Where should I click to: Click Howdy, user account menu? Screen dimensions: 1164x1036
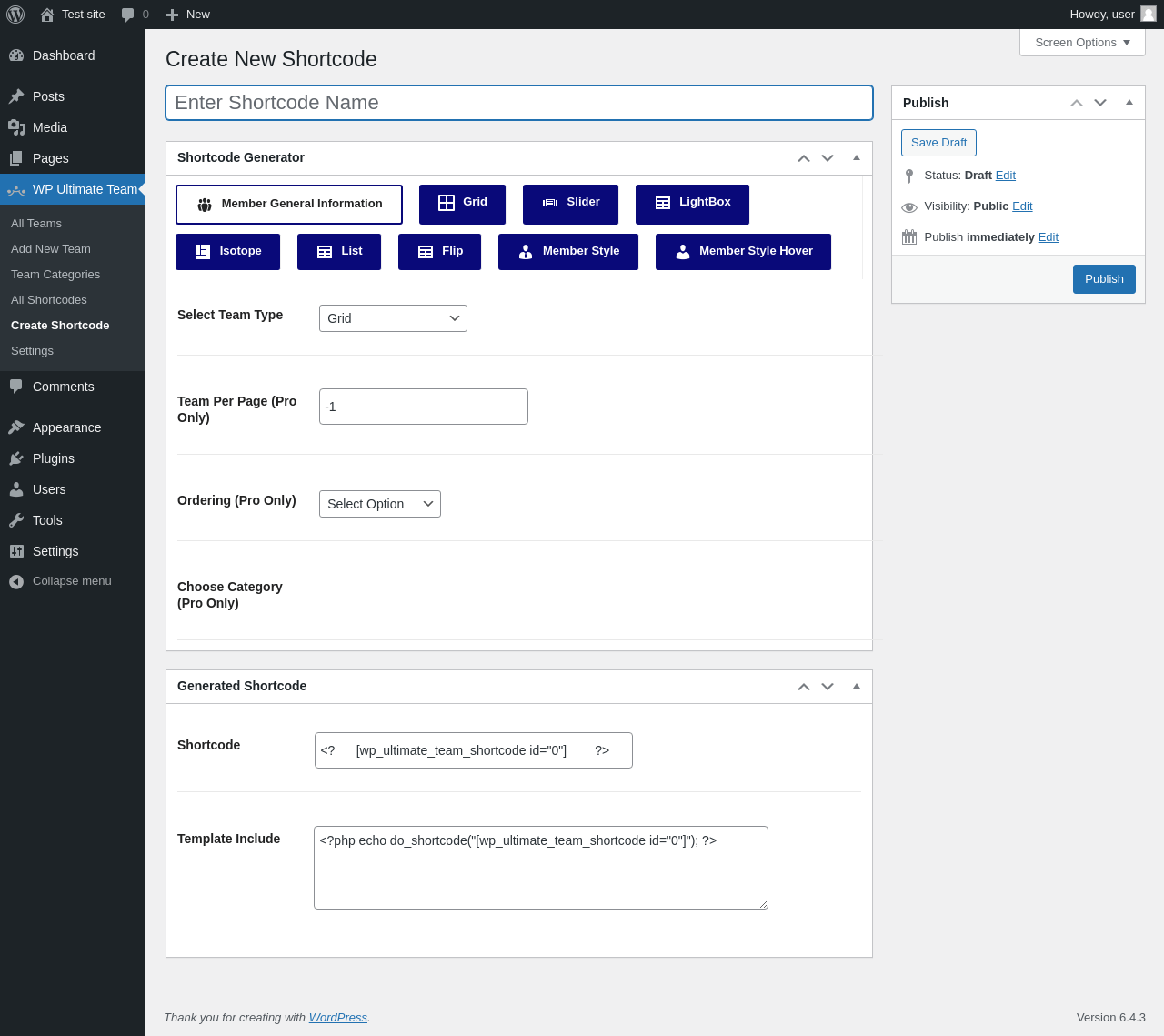1113,15
